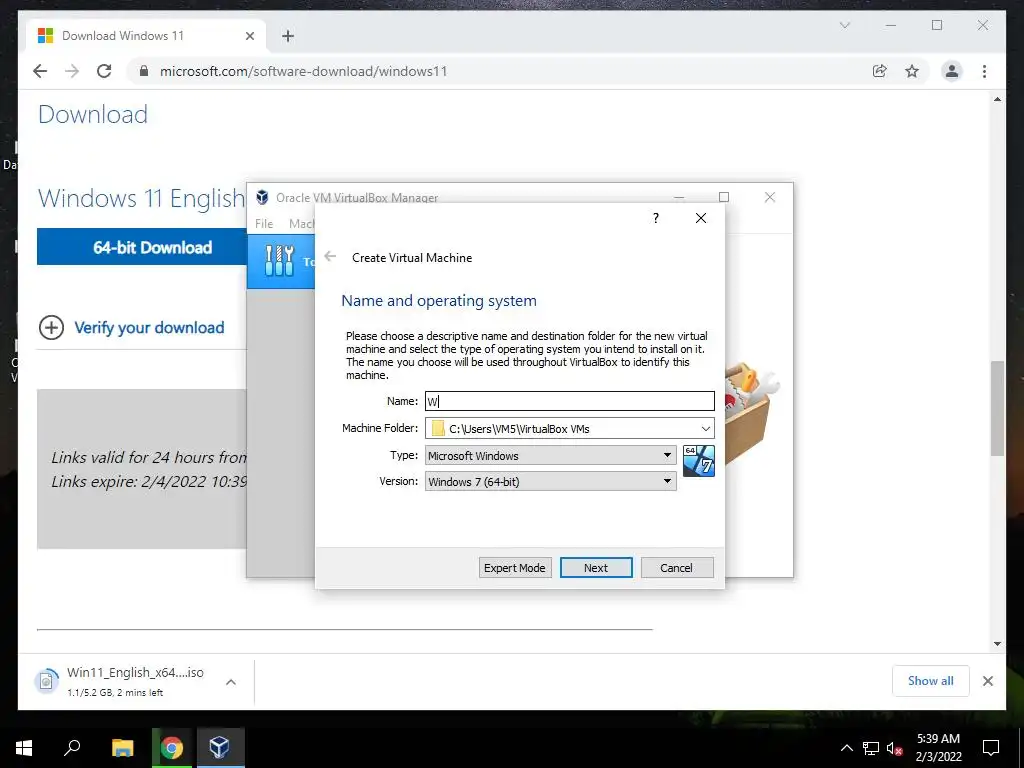Click the Next button
This screenshot has width=1024, height=768.
(596, 568)
